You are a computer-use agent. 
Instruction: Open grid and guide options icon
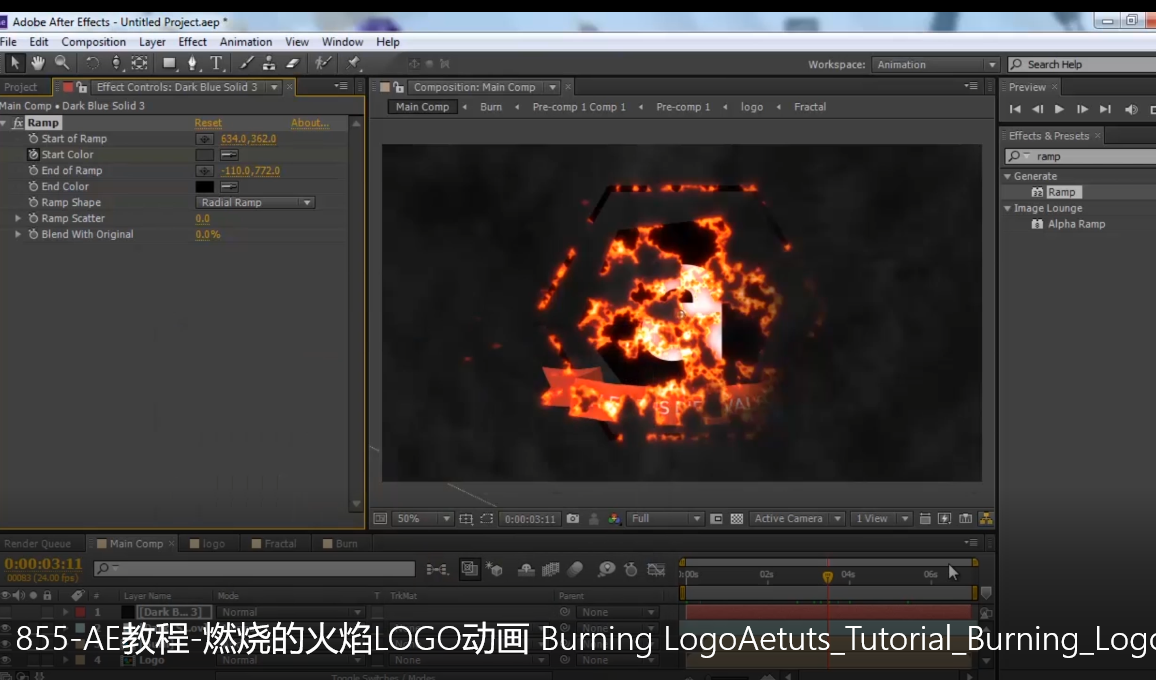click(466, 519)
